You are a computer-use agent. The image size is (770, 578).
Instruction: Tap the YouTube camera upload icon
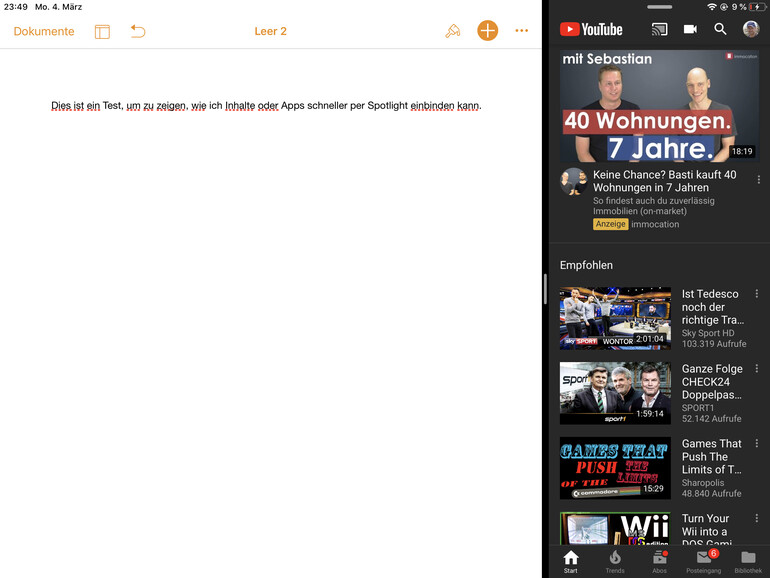point(690,29)
